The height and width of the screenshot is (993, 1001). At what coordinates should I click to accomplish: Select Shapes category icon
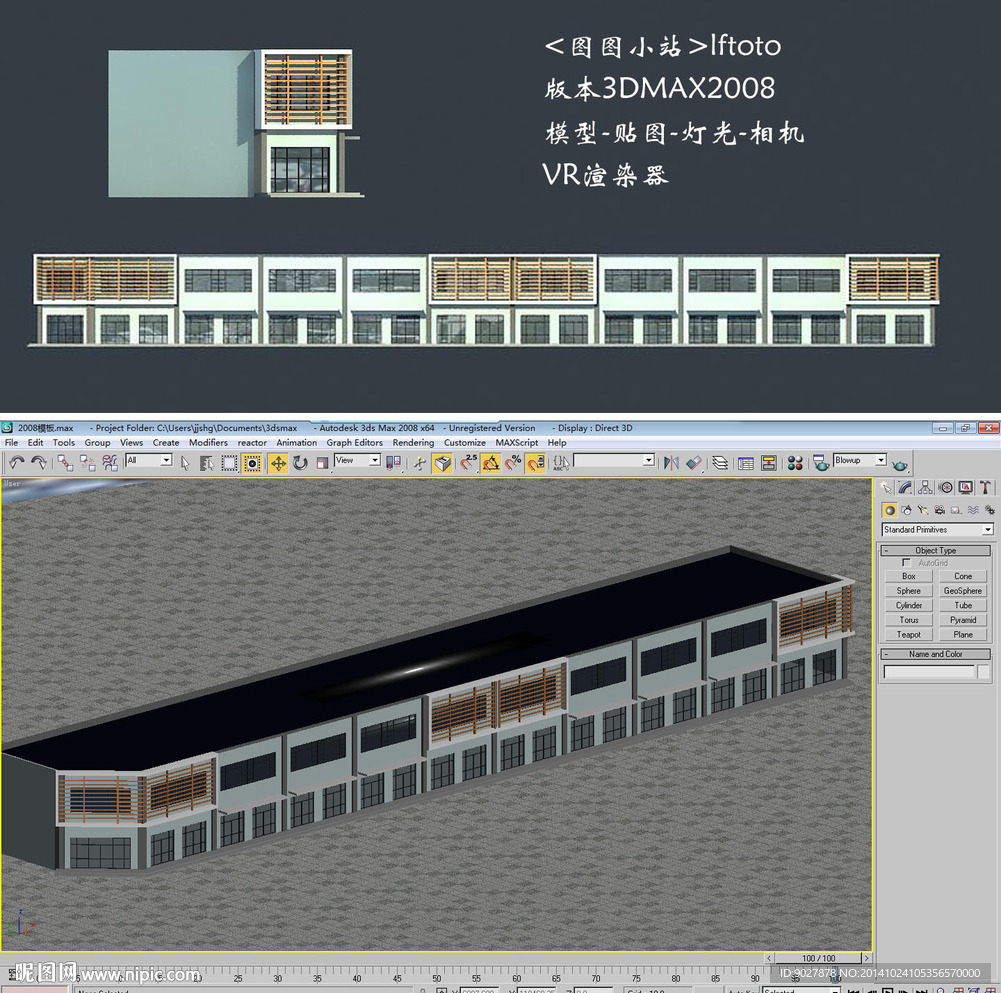click(907, 510)
